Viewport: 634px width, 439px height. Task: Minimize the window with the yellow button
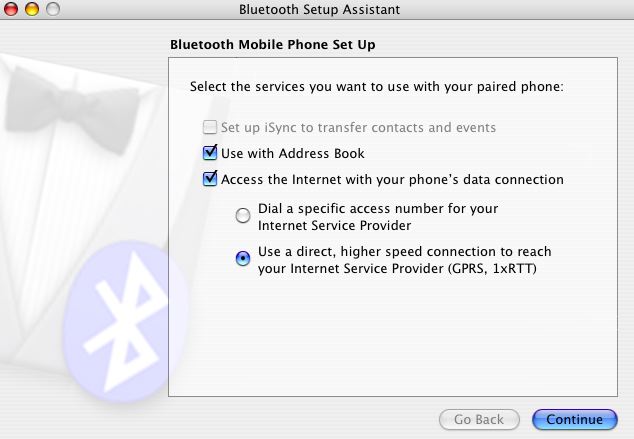(x=32, y=10)
